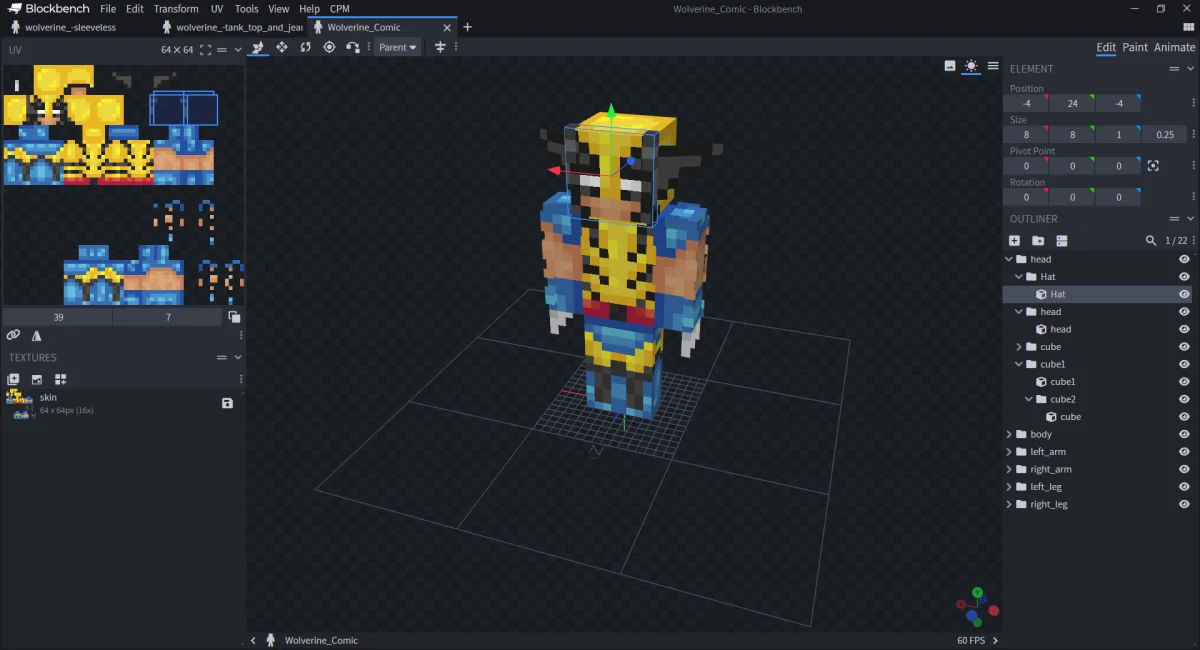Open the Transform menu
This screenshot has width=1200, height=650.
(x=176, y=9)
